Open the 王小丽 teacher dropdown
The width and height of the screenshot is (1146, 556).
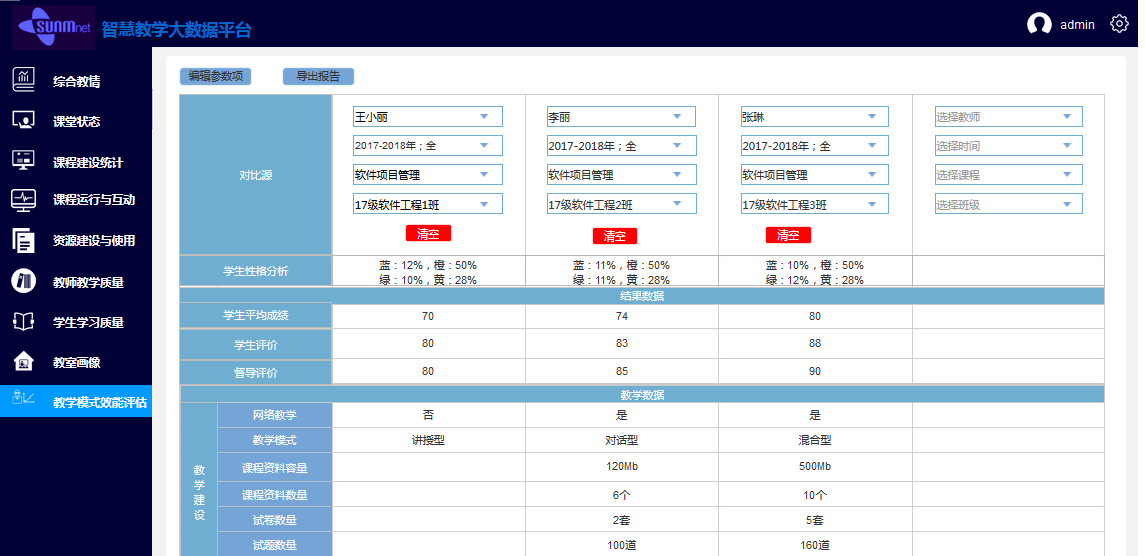427,117
